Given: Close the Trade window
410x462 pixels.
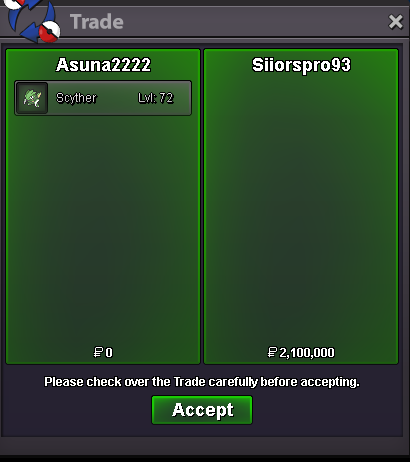Looking at the screenshot, I should (396, 22).
